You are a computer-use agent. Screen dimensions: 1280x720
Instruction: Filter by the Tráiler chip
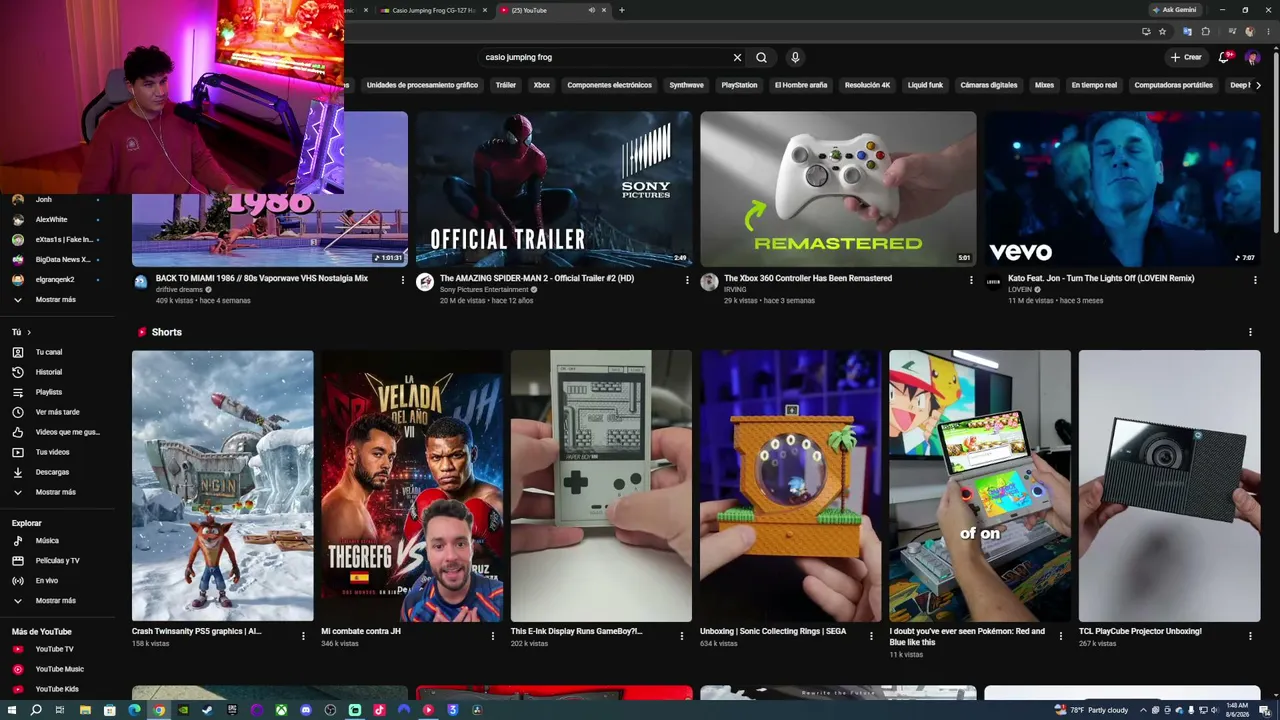506,85
